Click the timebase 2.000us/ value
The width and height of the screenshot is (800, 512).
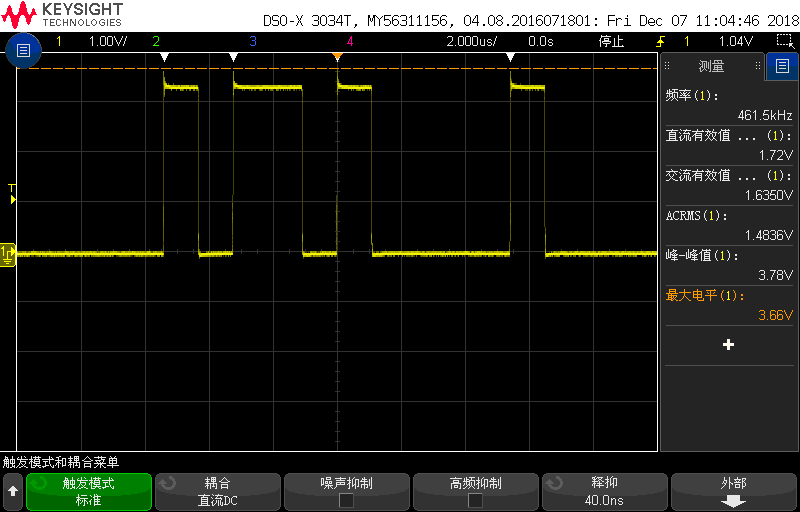(x=471, y=42)
